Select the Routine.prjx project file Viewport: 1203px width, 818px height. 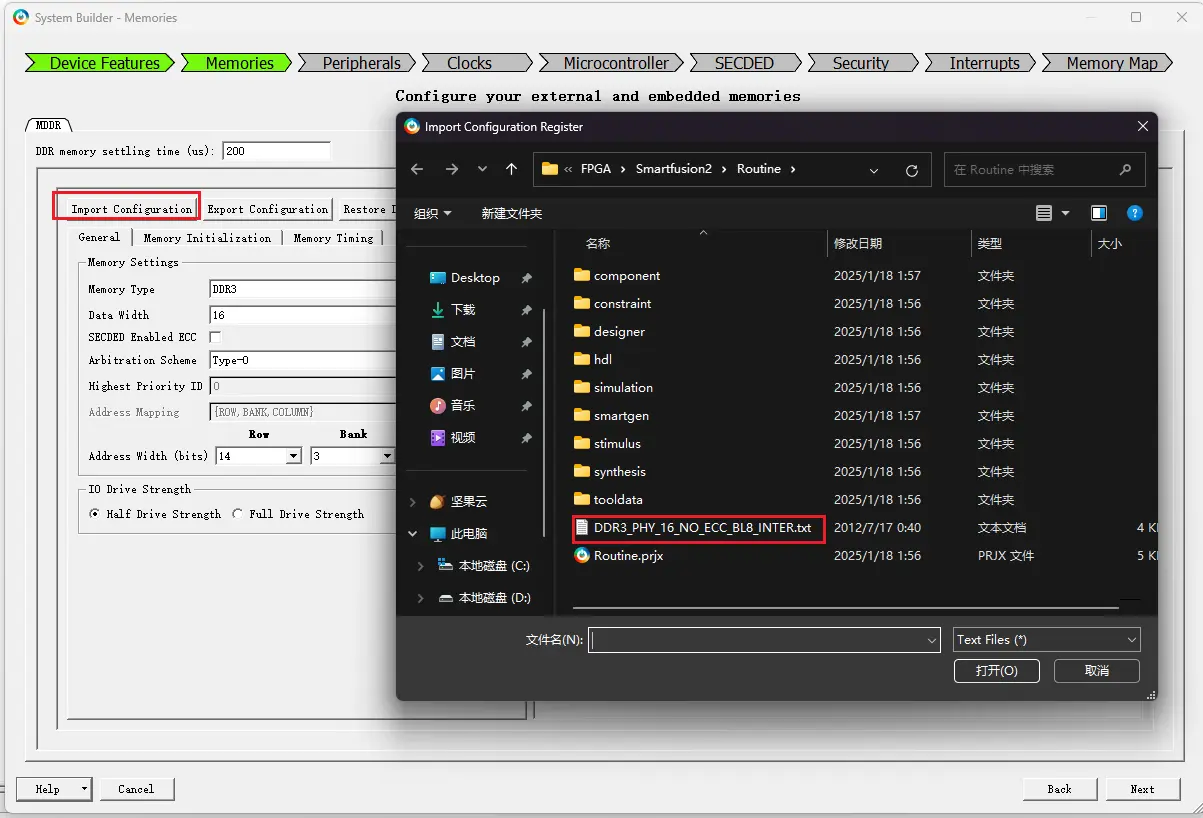coord(628,556)
